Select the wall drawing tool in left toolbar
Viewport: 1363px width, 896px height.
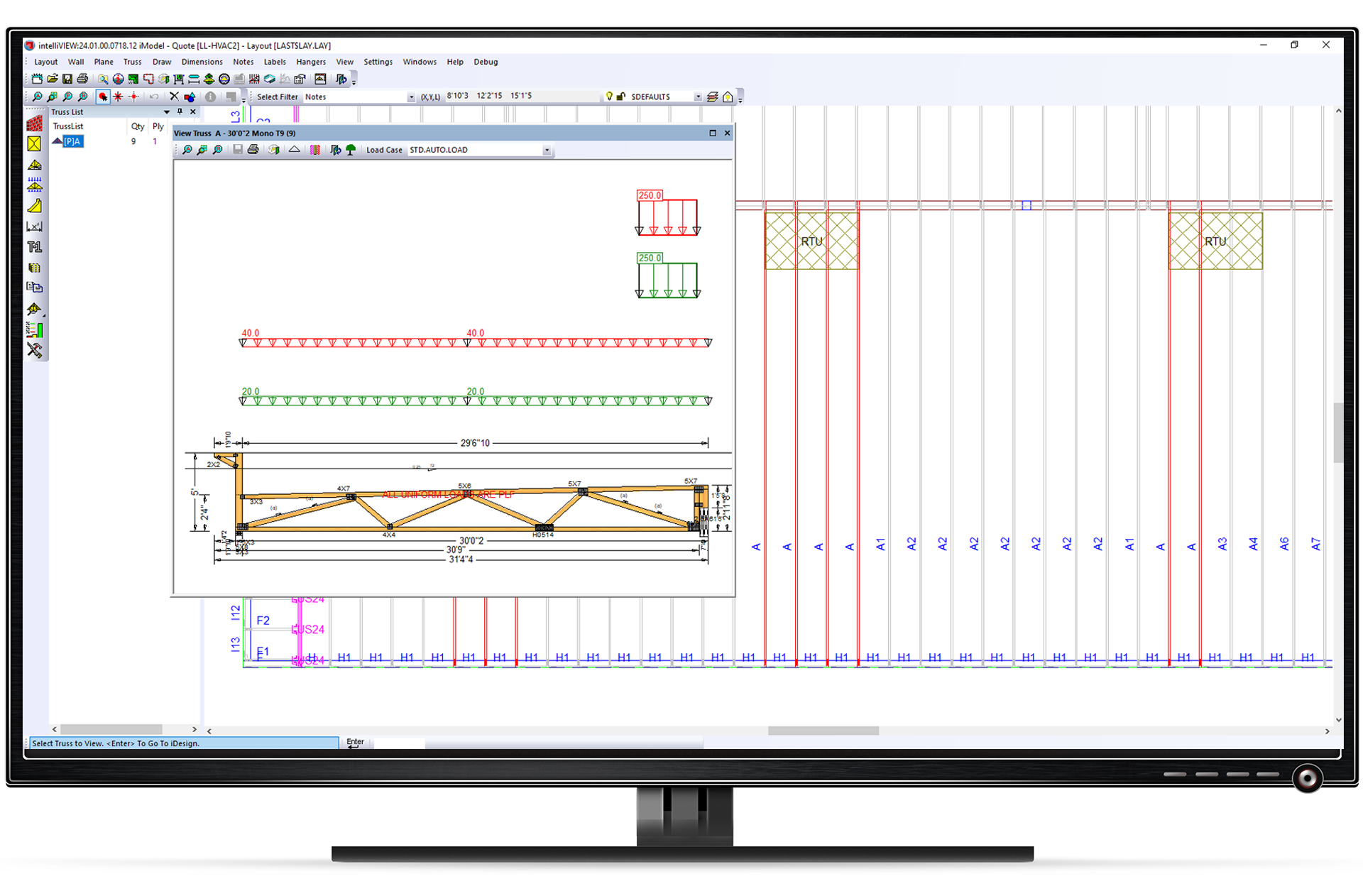pyautogui.click(x=34, y=123)
